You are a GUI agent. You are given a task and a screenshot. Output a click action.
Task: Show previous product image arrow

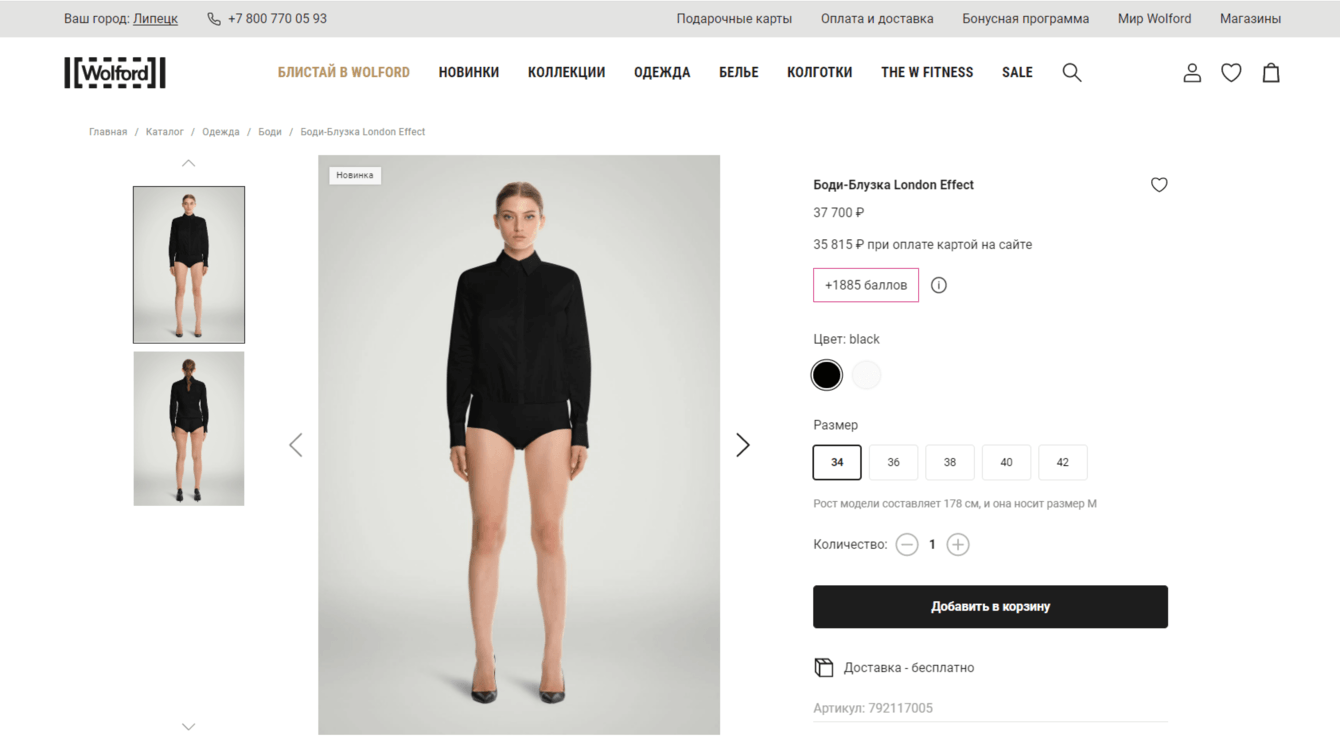[295, 445]
